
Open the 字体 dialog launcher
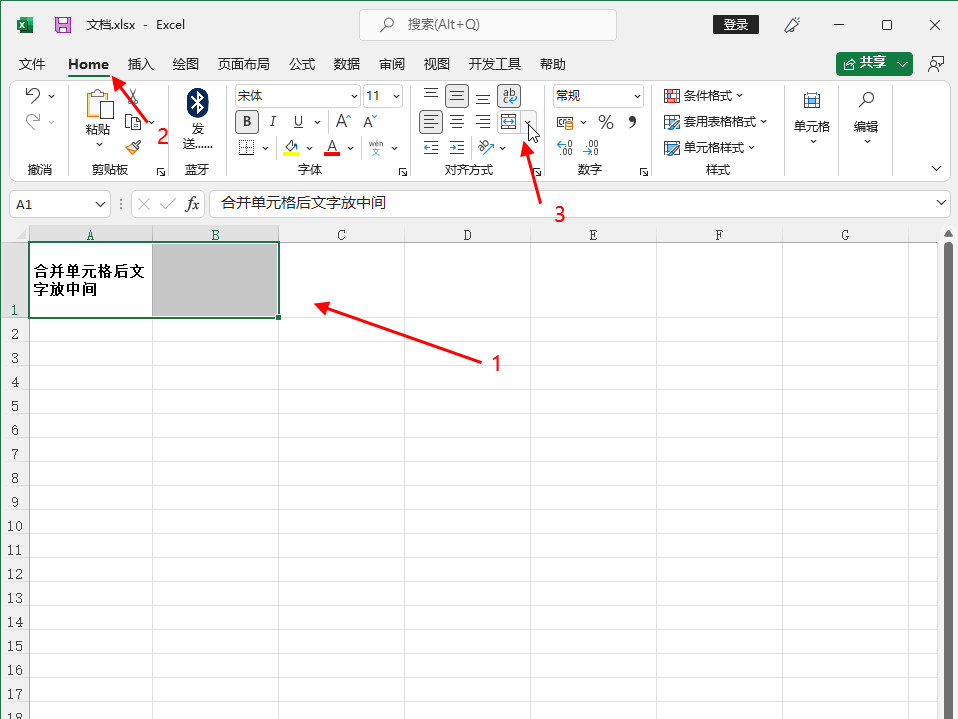(x=403, y=172)
